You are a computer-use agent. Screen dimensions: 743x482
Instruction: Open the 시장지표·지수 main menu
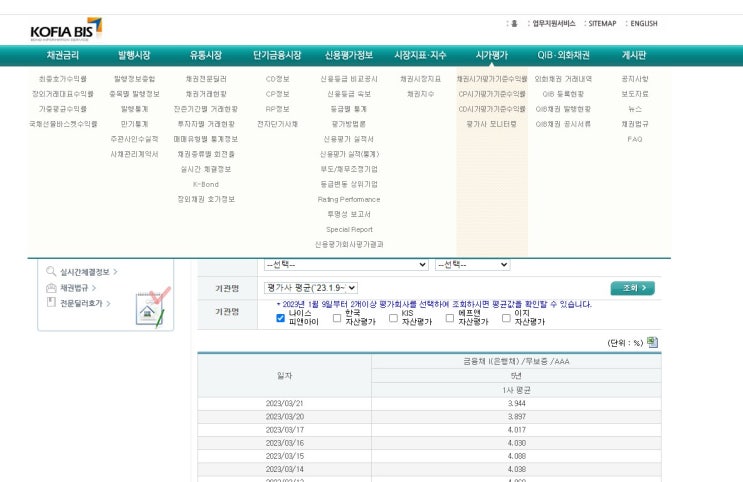coord(420,55)
